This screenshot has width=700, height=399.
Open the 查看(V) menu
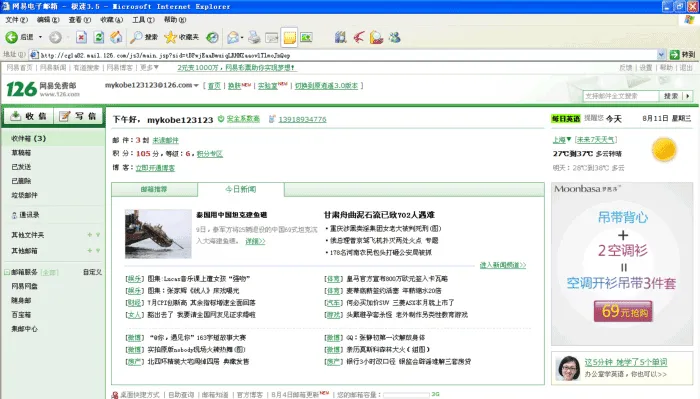point(79,20)
